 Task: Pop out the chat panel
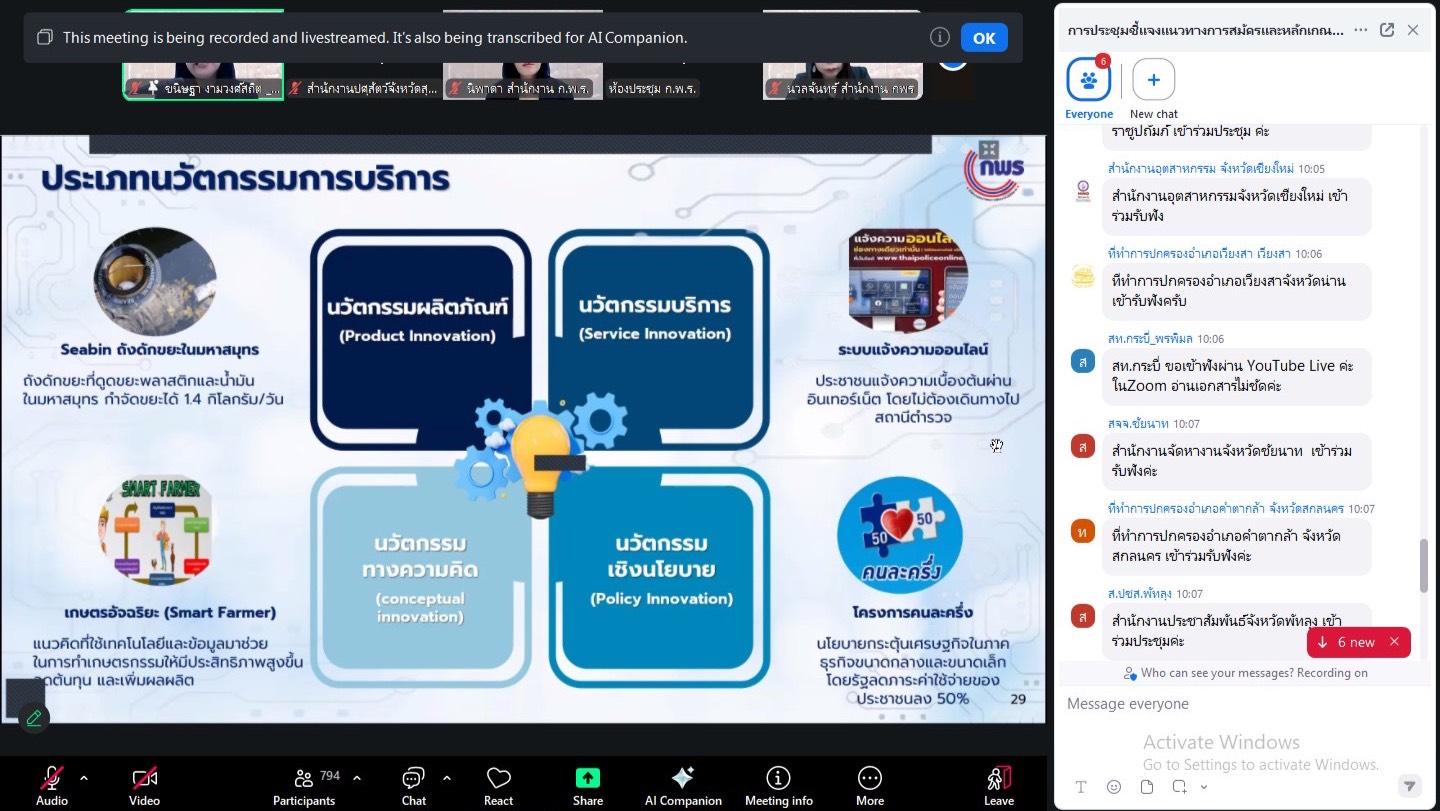[1387, 30]
